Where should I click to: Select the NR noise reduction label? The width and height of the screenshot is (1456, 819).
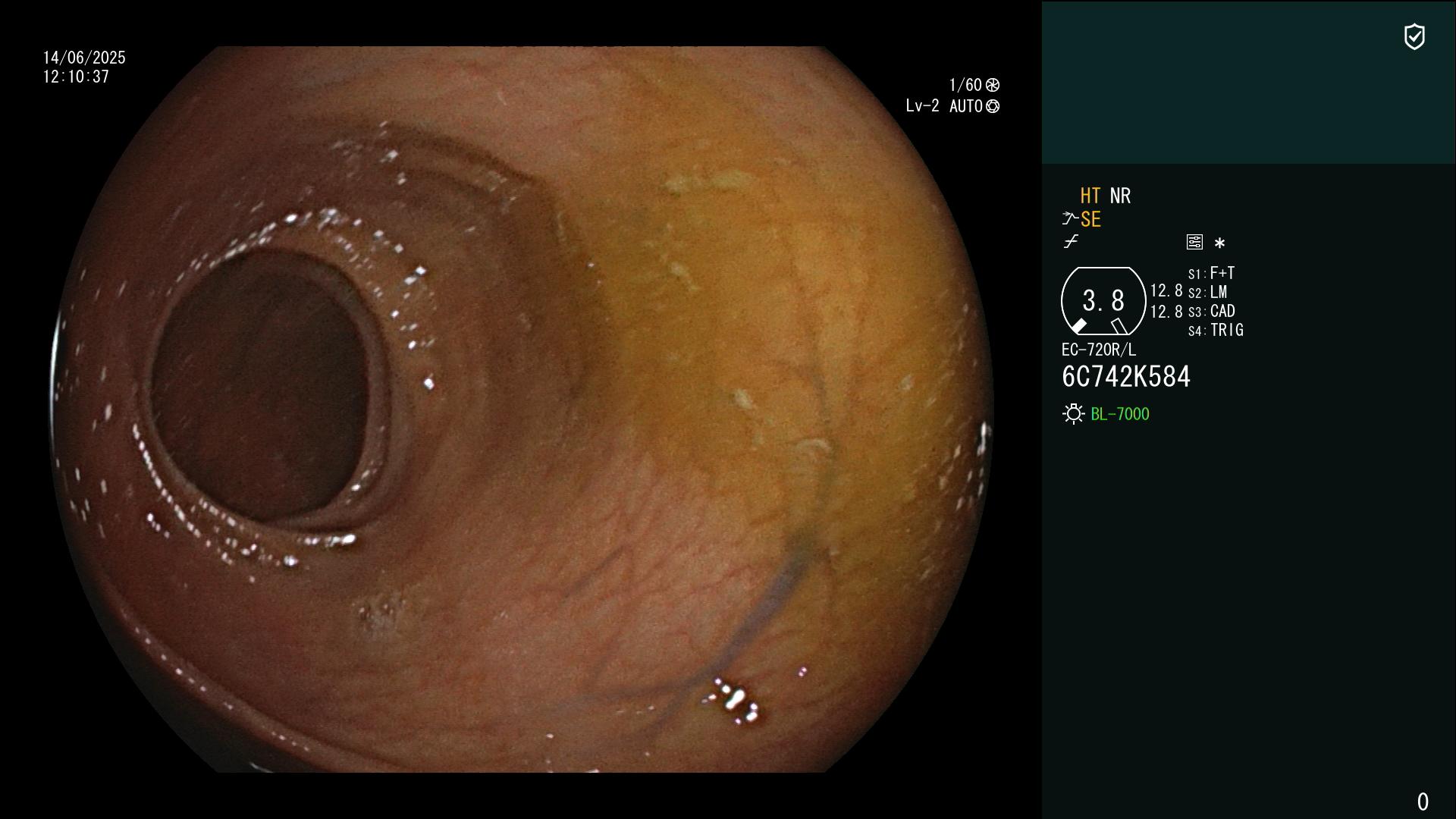click(1120, 196)
